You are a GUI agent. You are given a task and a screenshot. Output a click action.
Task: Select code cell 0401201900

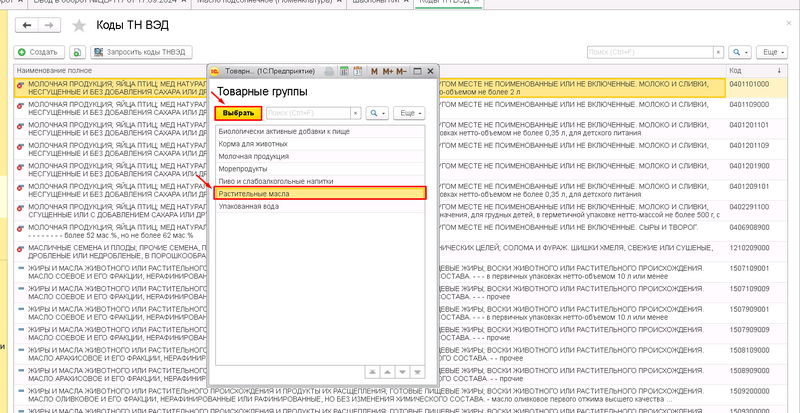tap(757, 169)
